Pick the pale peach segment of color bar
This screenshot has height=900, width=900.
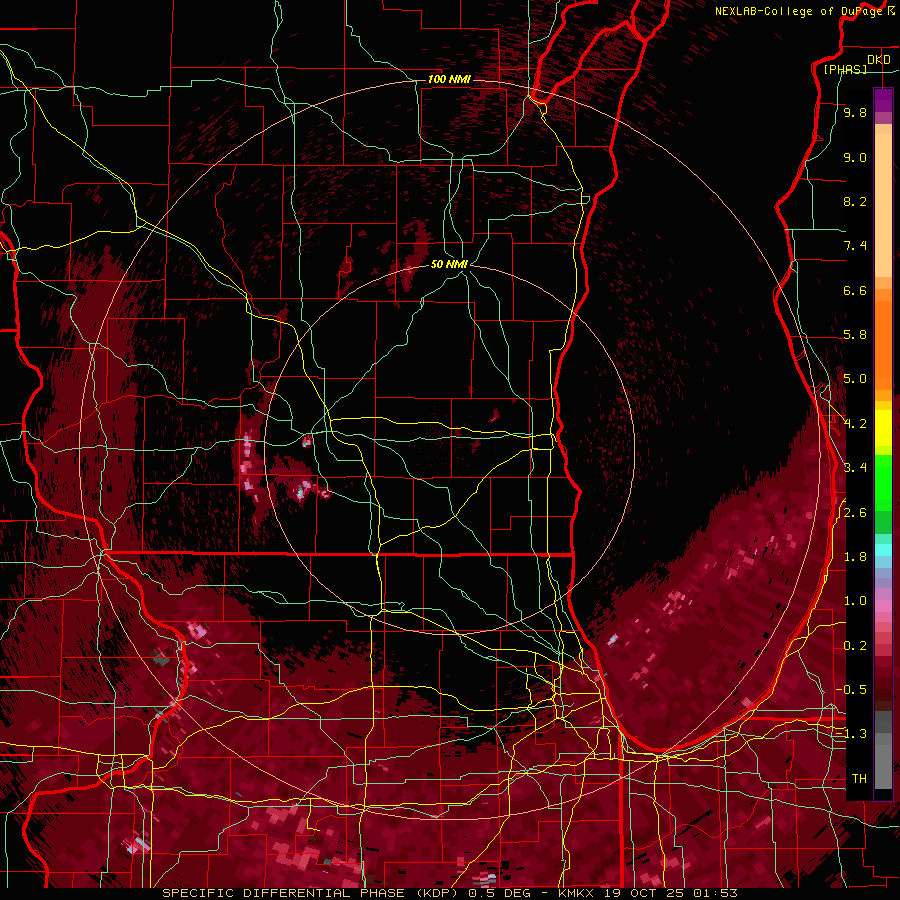tap(883, 205)
